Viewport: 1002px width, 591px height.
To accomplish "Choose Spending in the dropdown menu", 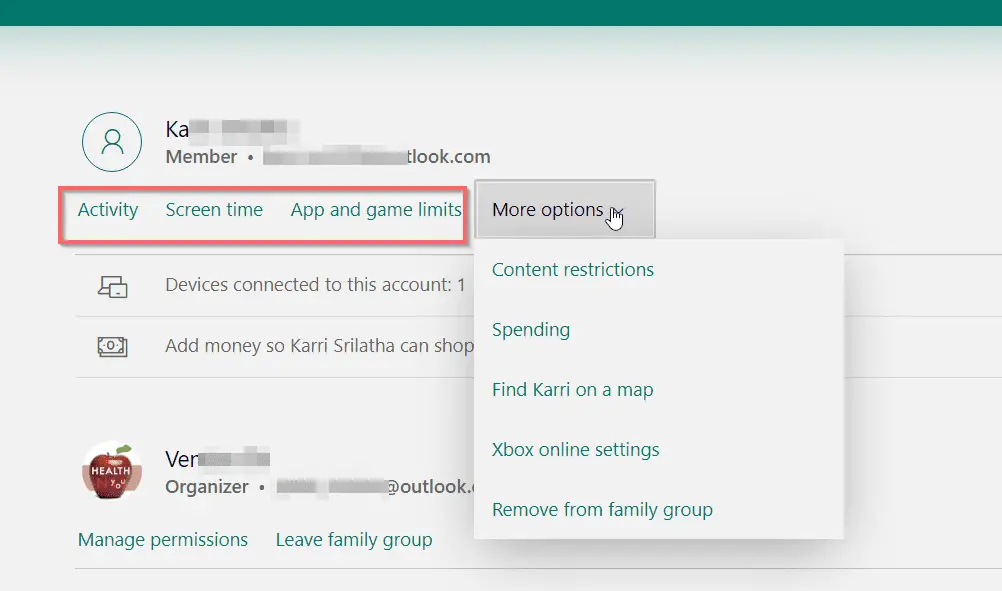I will 530,330.
